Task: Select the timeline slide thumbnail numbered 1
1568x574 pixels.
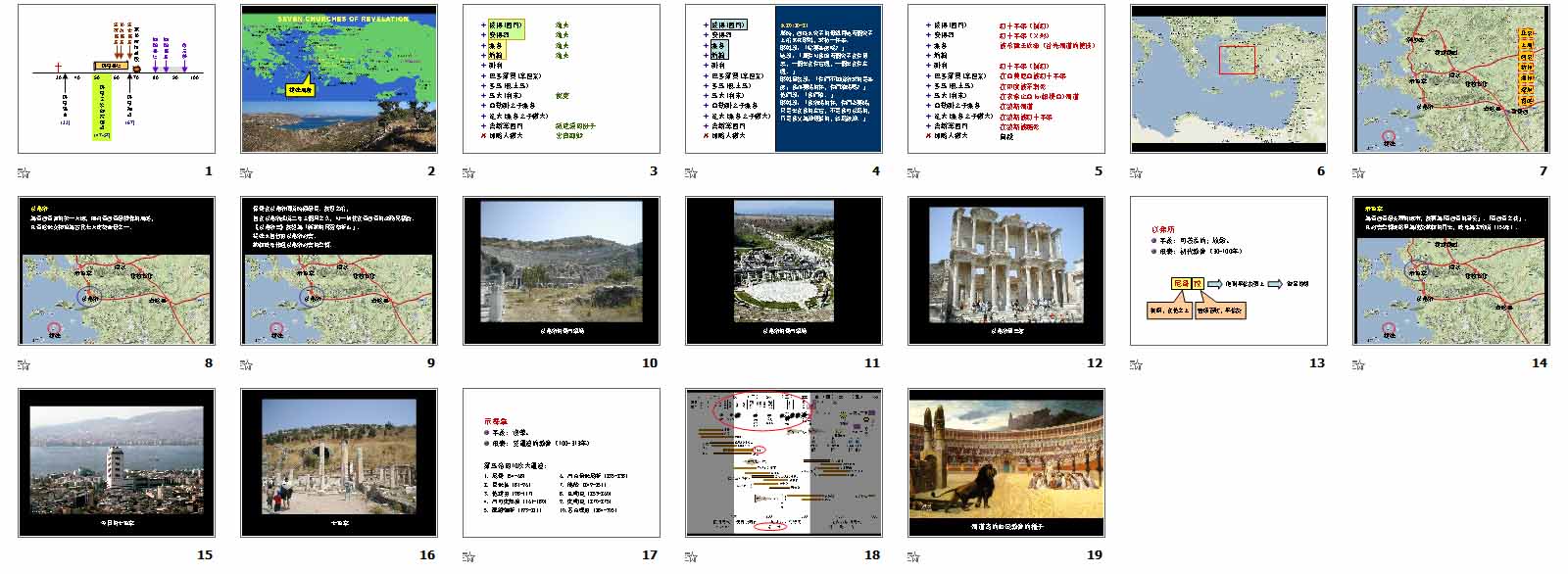Action: tap(117, 78)
